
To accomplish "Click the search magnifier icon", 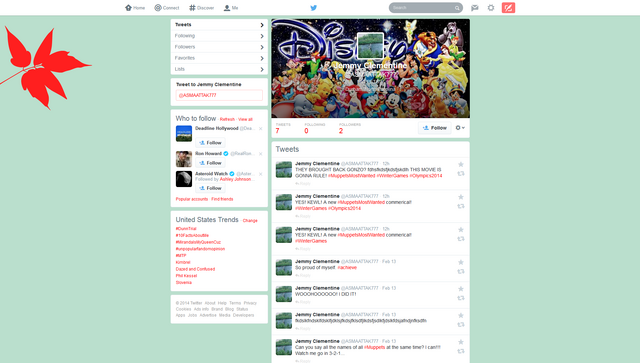I will click(457, 8).
